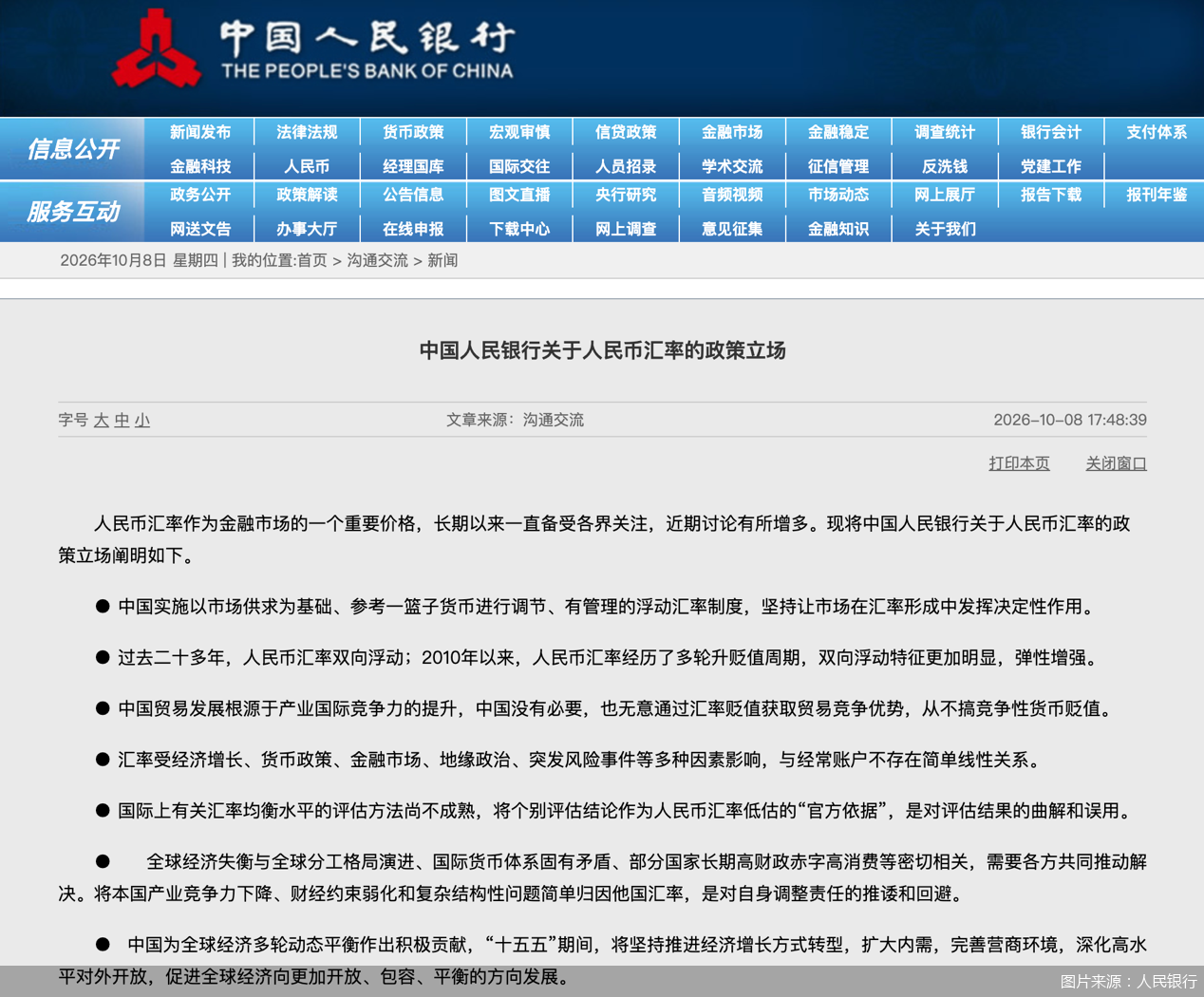This screenshot has width=1204, height=997.
Task: Go to 下载中心
Action: coord(519,229)
